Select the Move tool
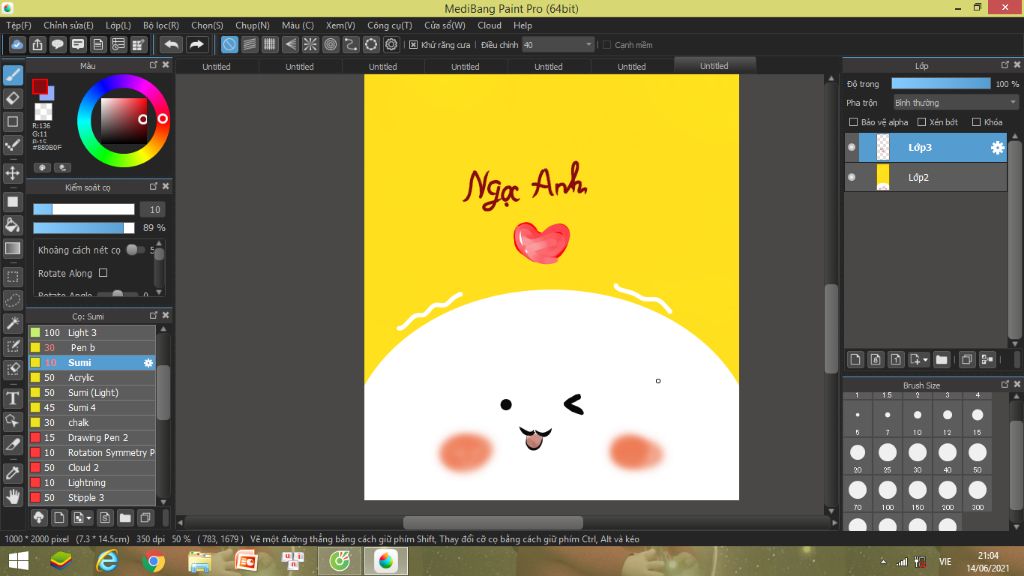The image size is (1024, 576). click(x=13, y=173)
